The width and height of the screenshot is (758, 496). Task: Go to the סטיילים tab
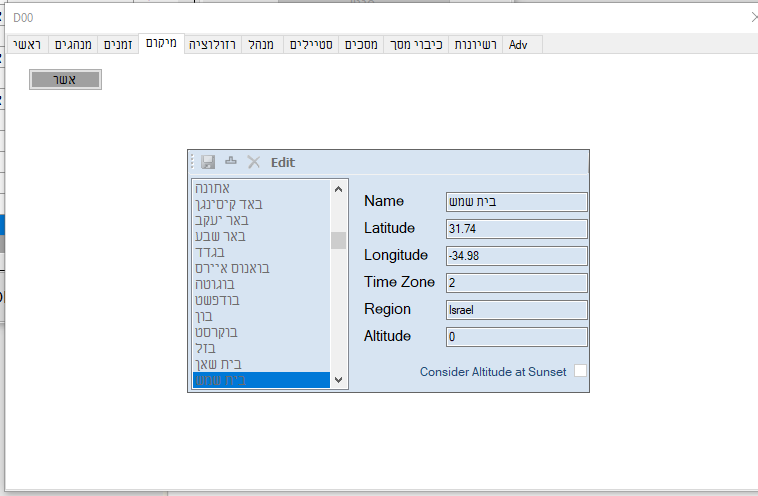[x=313, y=45]
